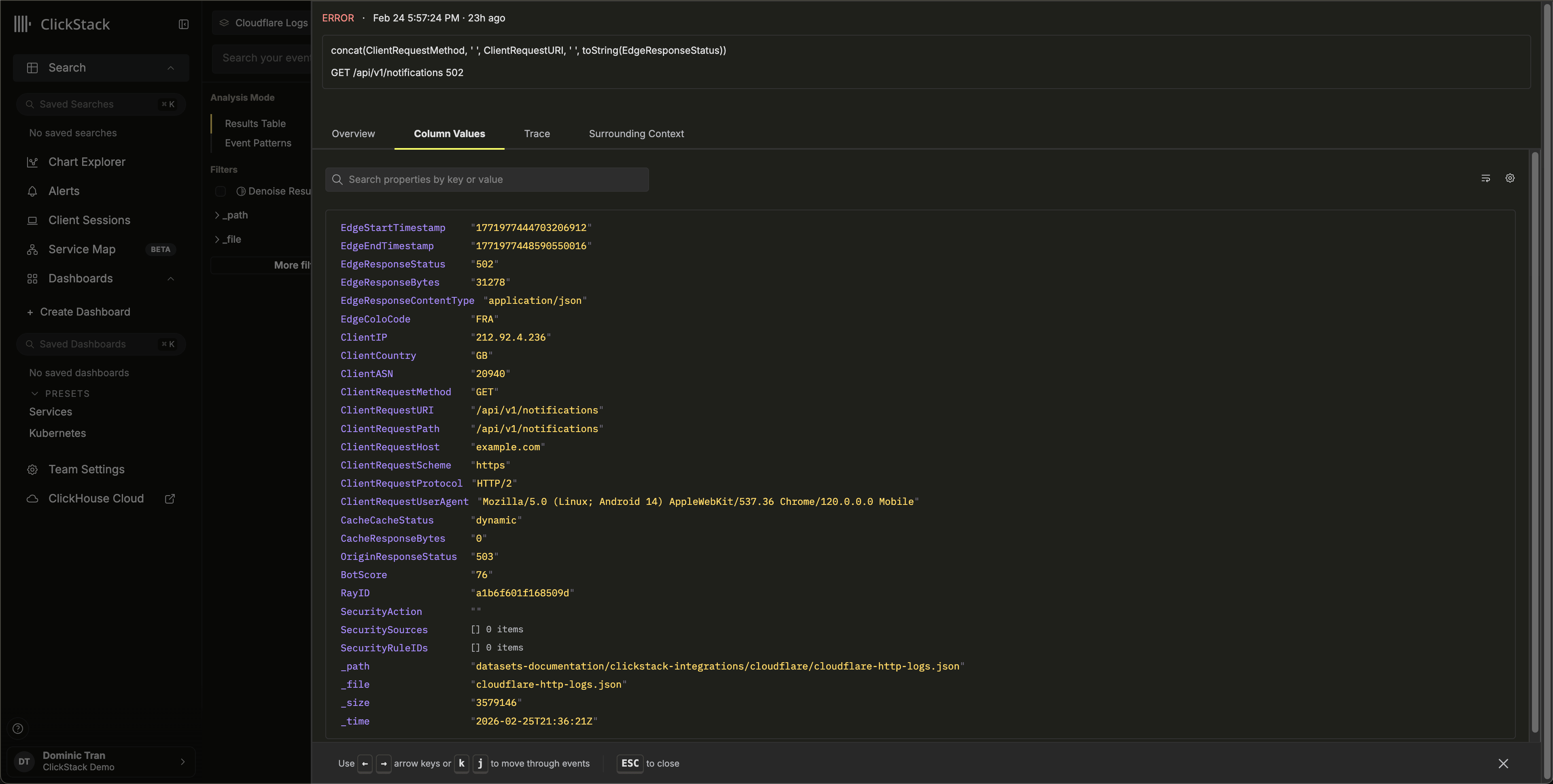Click the _file value cloudflare-http-logs.json
The height and width of the screenshot is (784, 1553).
pyautogui.click(x=549, y=684)
